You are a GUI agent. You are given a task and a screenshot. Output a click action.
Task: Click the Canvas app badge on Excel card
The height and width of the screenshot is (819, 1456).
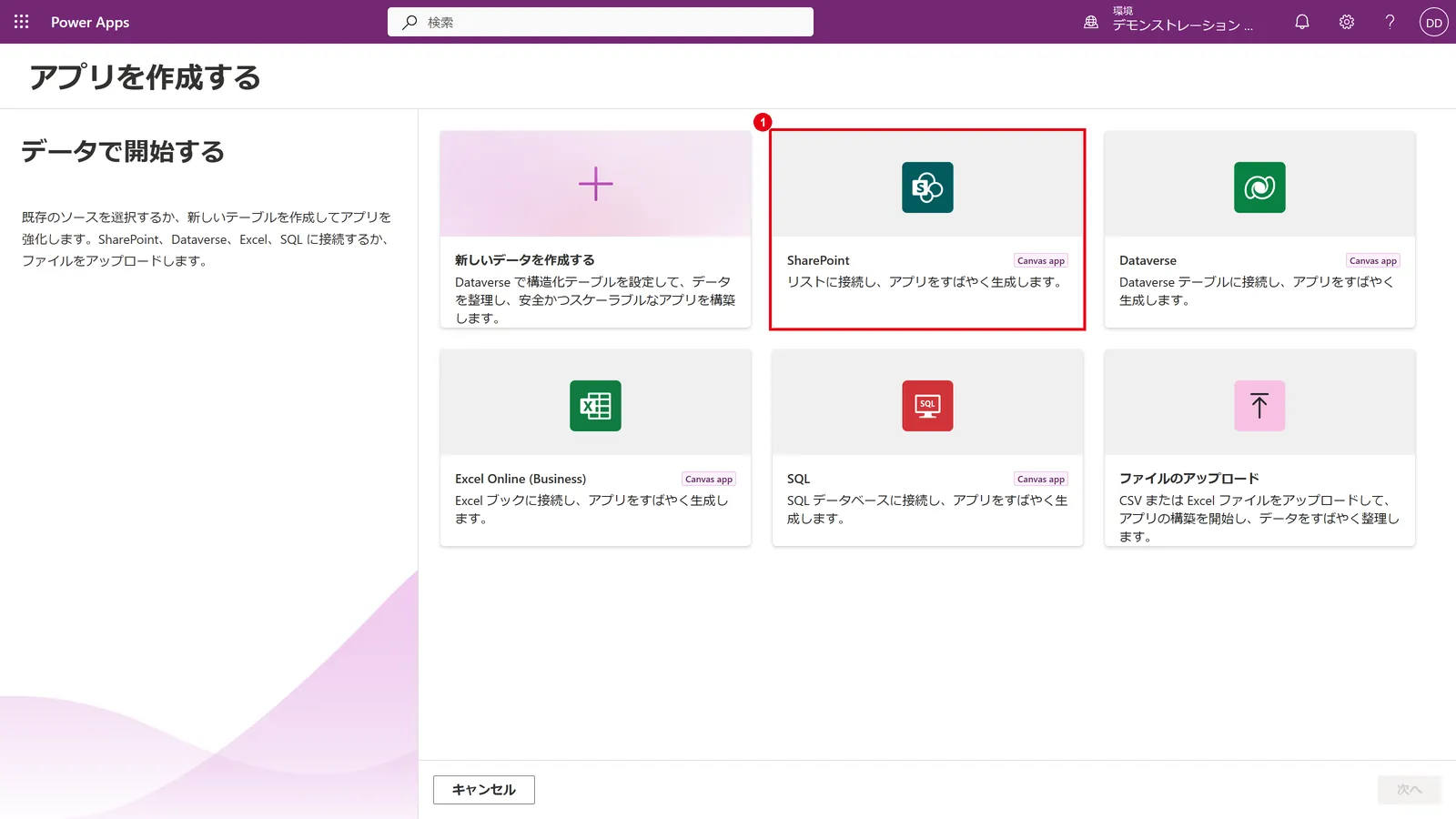pyautogui.click(x=709, y=480)
